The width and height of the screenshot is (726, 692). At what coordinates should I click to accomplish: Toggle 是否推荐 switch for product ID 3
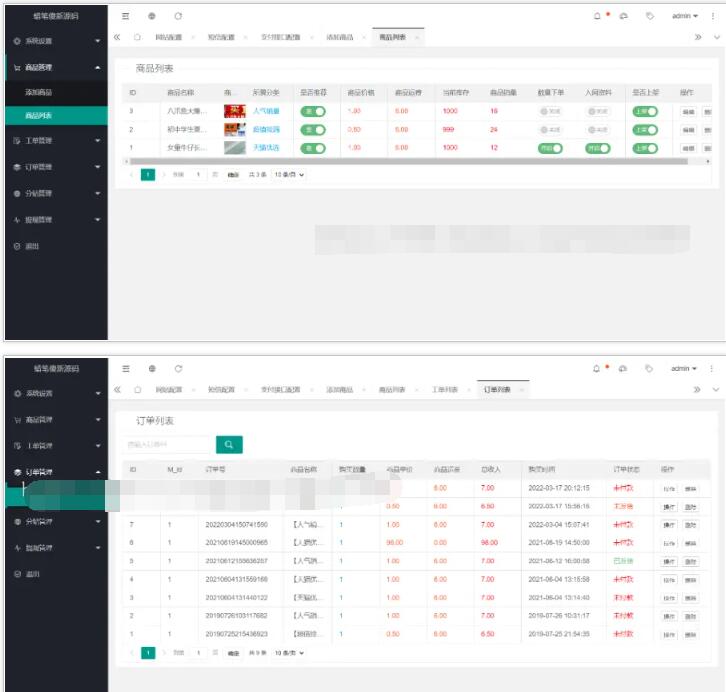[x=313, y=111]
